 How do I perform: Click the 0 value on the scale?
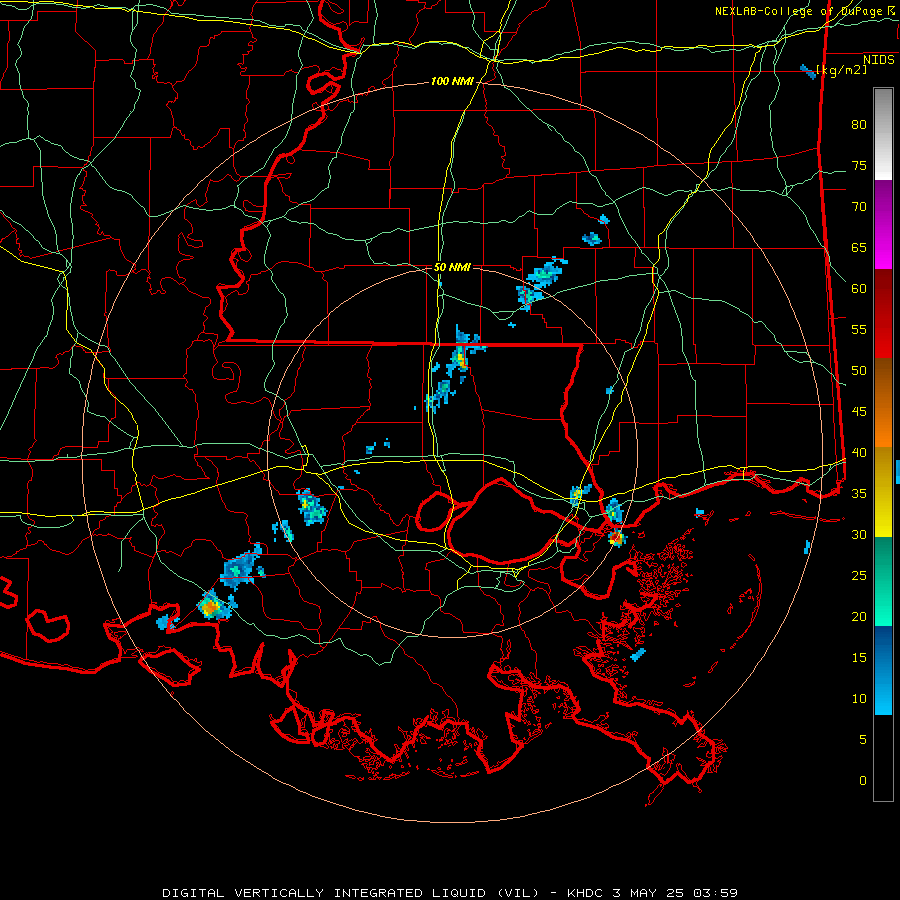click(863, 781)
